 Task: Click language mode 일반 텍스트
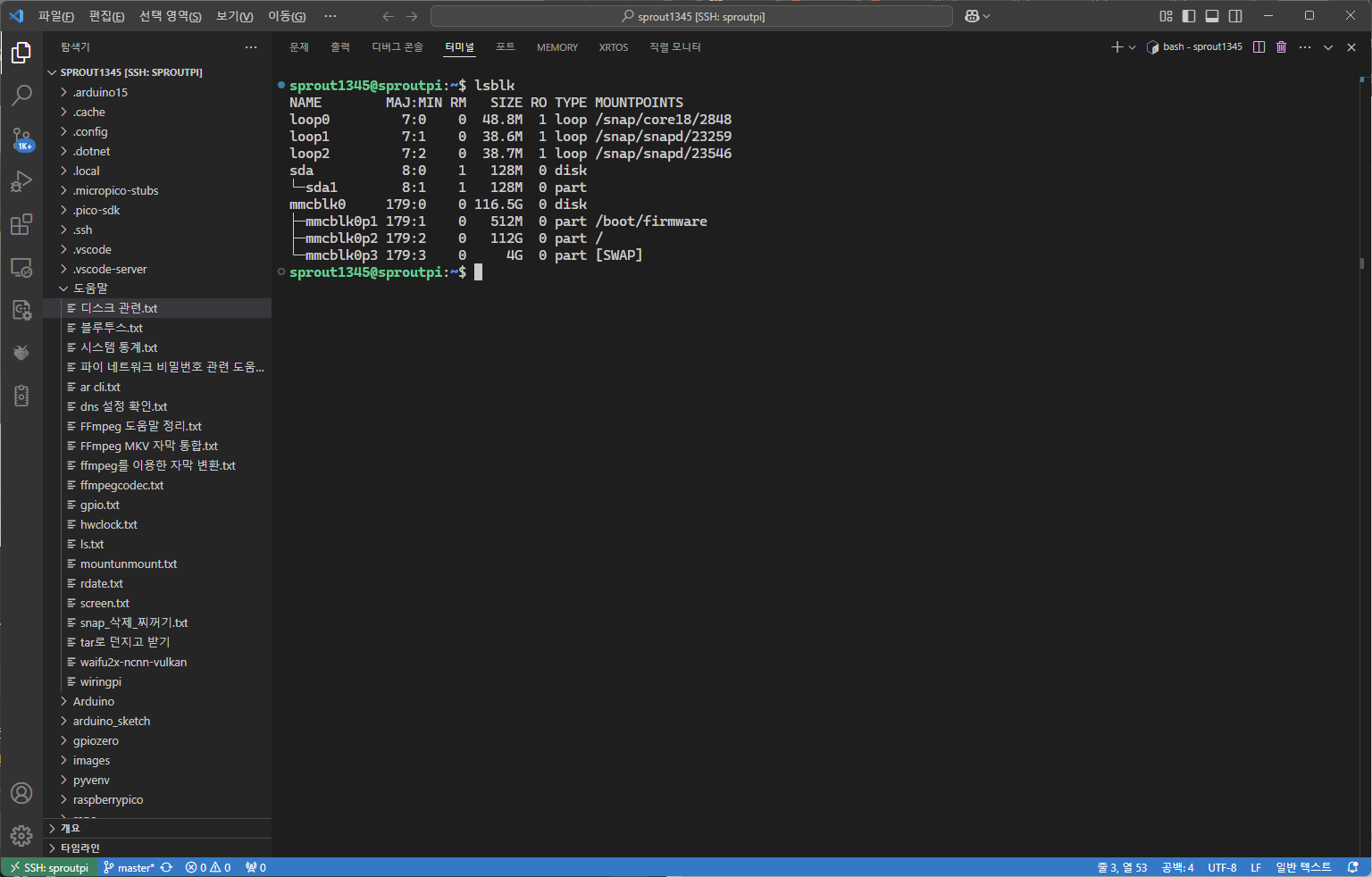pos(1303,867)
